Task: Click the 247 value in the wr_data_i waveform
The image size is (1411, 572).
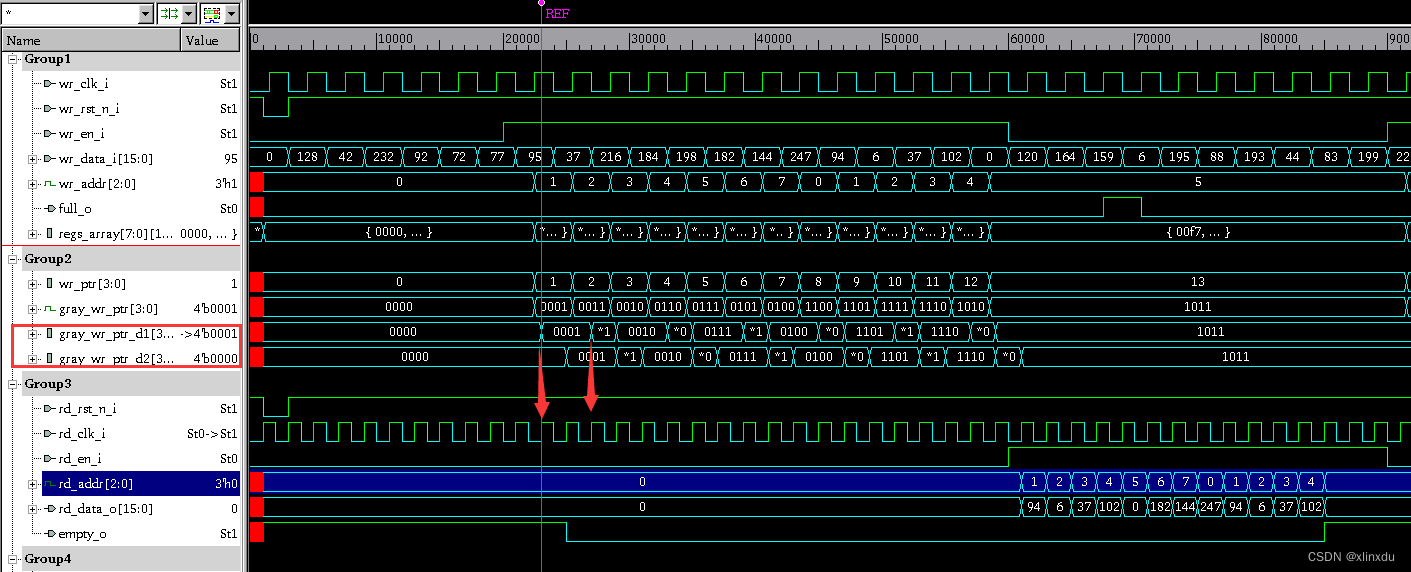Action: [x=800, y=157]
